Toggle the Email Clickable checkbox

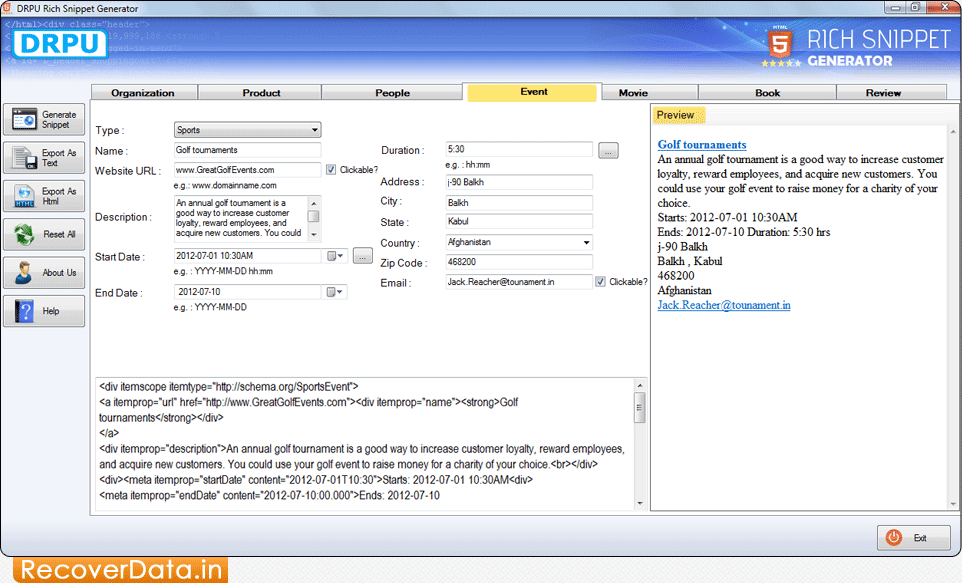click(601, 282)
